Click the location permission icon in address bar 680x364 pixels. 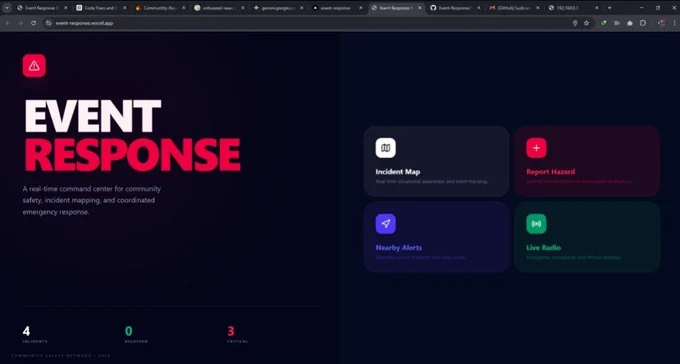tap(575, 23)
